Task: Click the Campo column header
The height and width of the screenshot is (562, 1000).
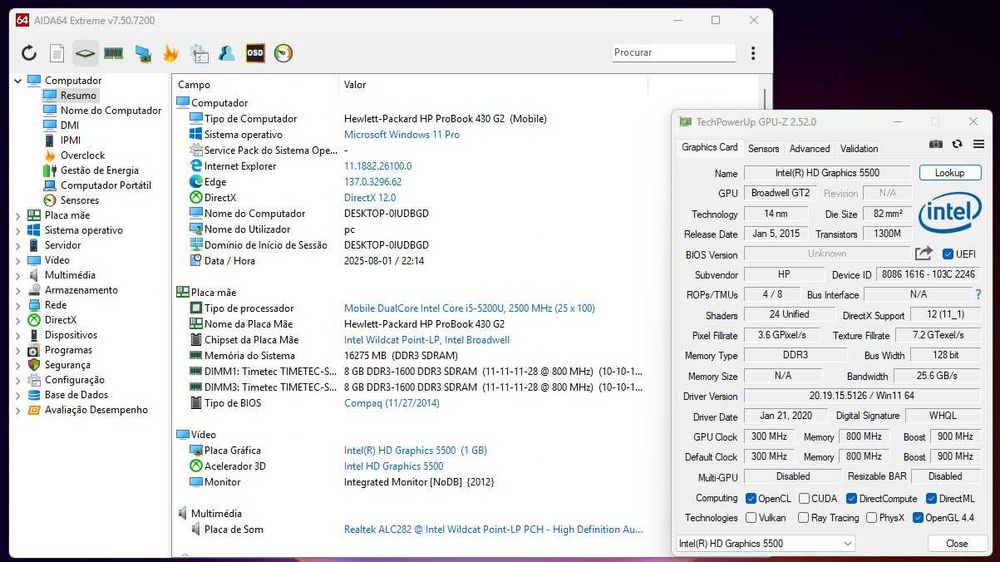Action: [255, 84]
